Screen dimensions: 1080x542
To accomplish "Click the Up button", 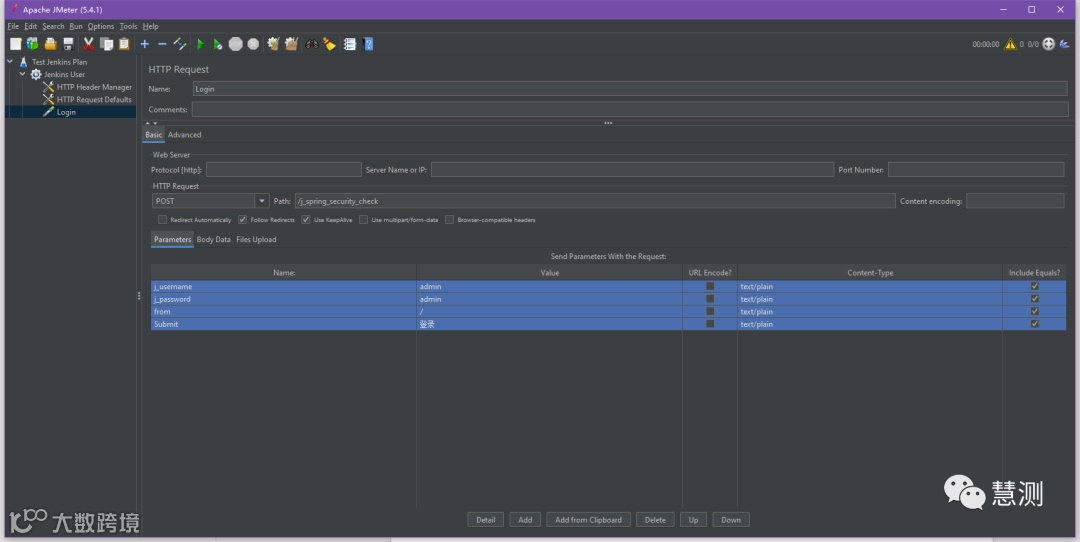I will tap(694, 520).
